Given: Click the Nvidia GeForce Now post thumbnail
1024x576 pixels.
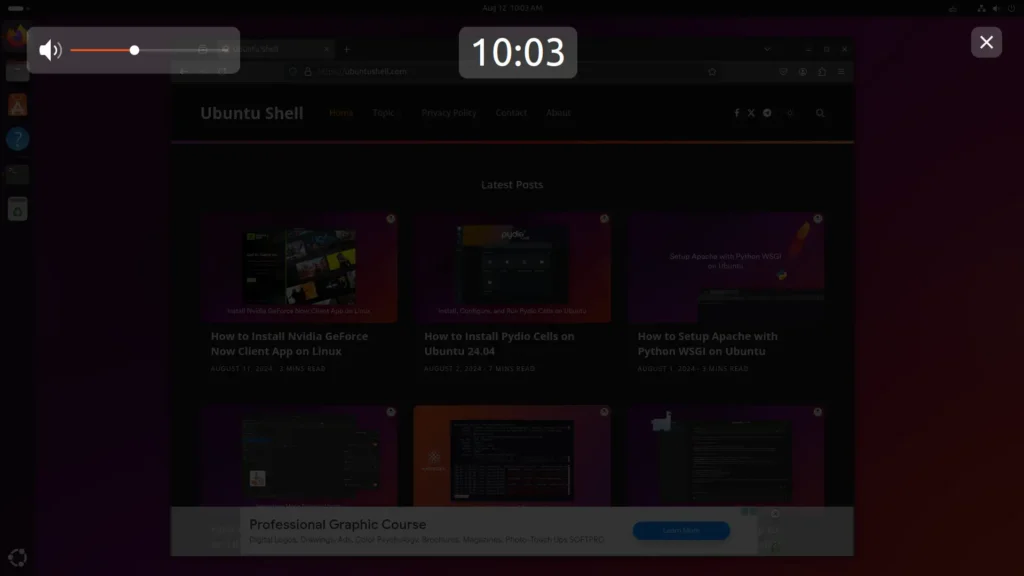Looking at the screenshot, I should pyautogui.click(x=298, y=267).
